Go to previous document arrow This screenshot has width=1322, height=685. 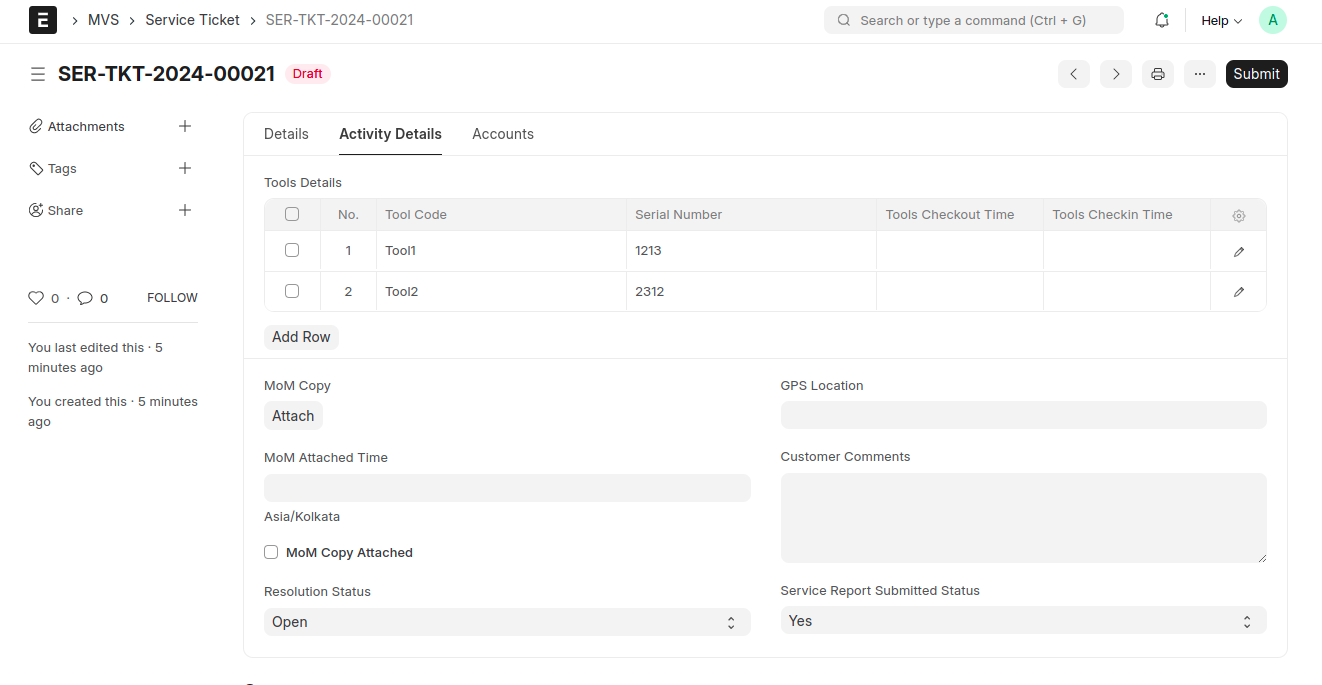[1073, 74]
